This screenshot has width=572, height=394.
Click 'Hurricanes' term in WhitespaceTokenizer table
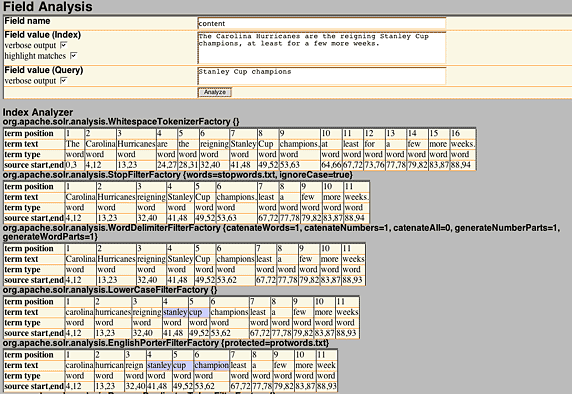pyautogui.click(x=137, y=144)
